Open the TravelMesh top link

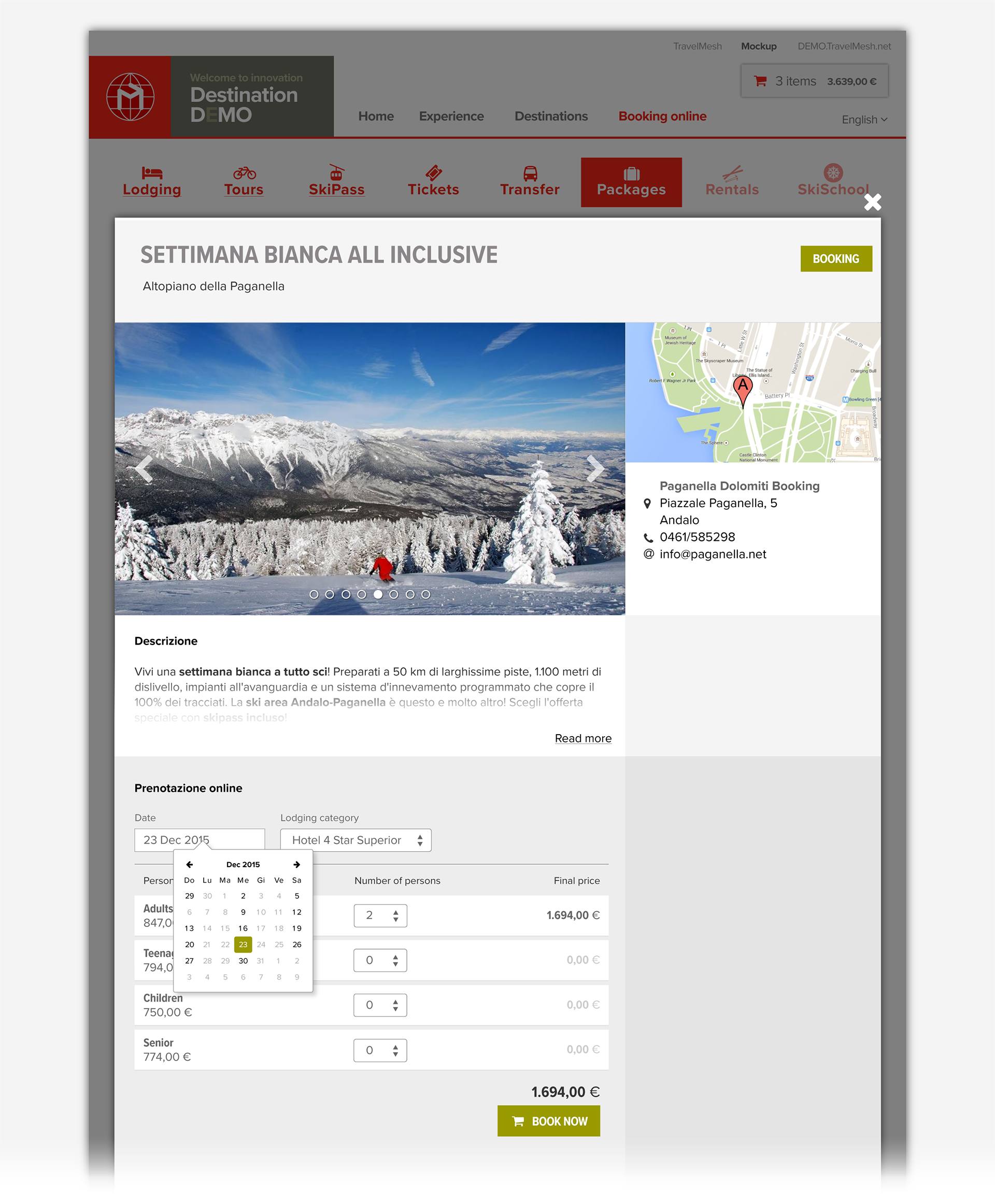pos(697,46)
